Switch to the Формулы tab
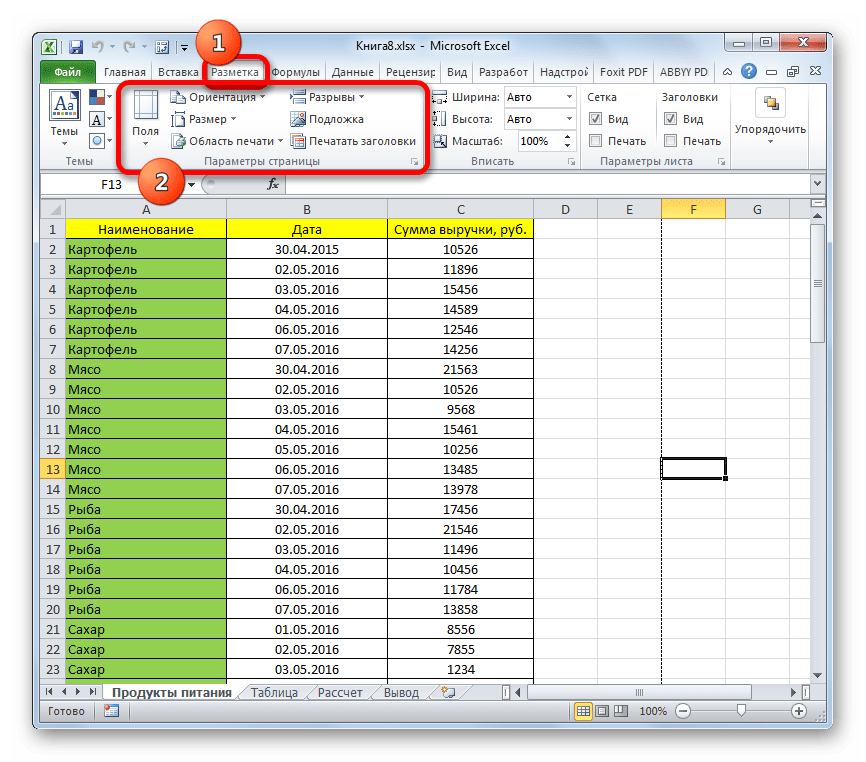Screen dimensions: 866x762 point(295,72)
